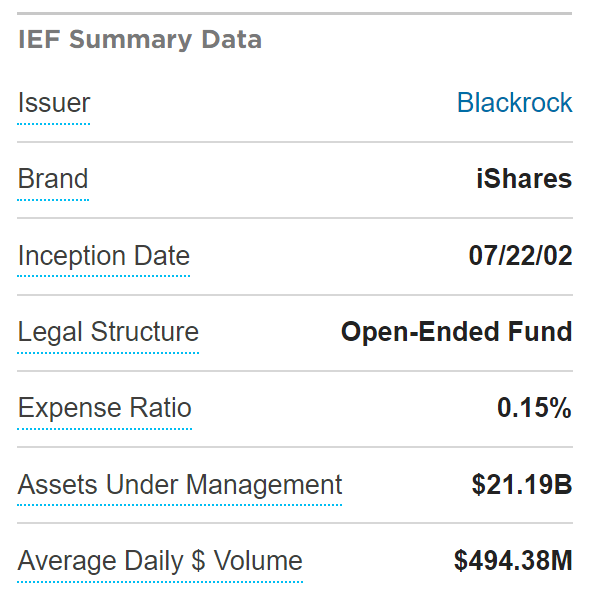Click the word Fund in Open-Ended Fund
Image resolution: width=601 pixels, height=592 pixels.
543,332
